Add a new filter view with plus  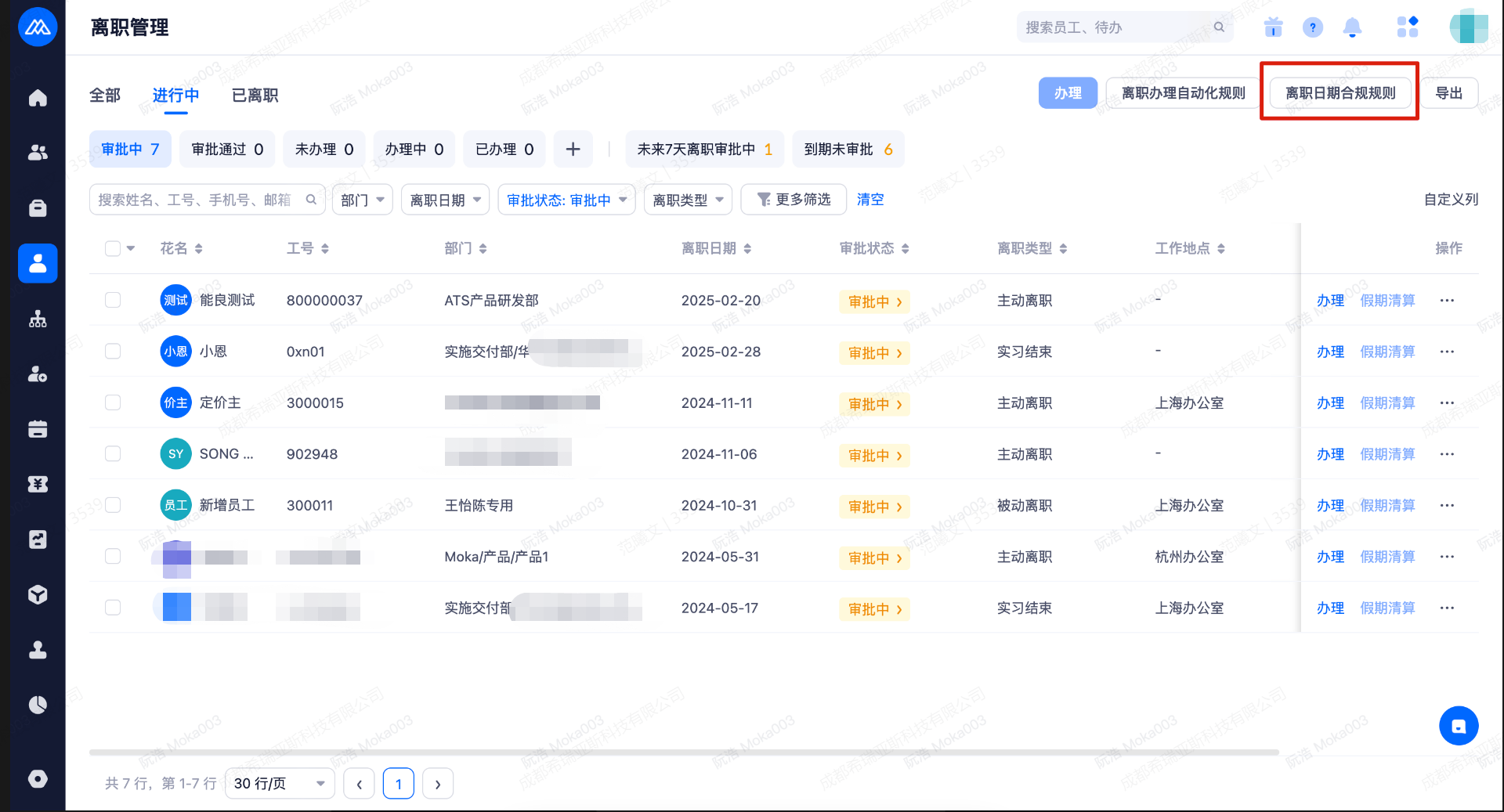pyautogui.click(x=573, y=149)
